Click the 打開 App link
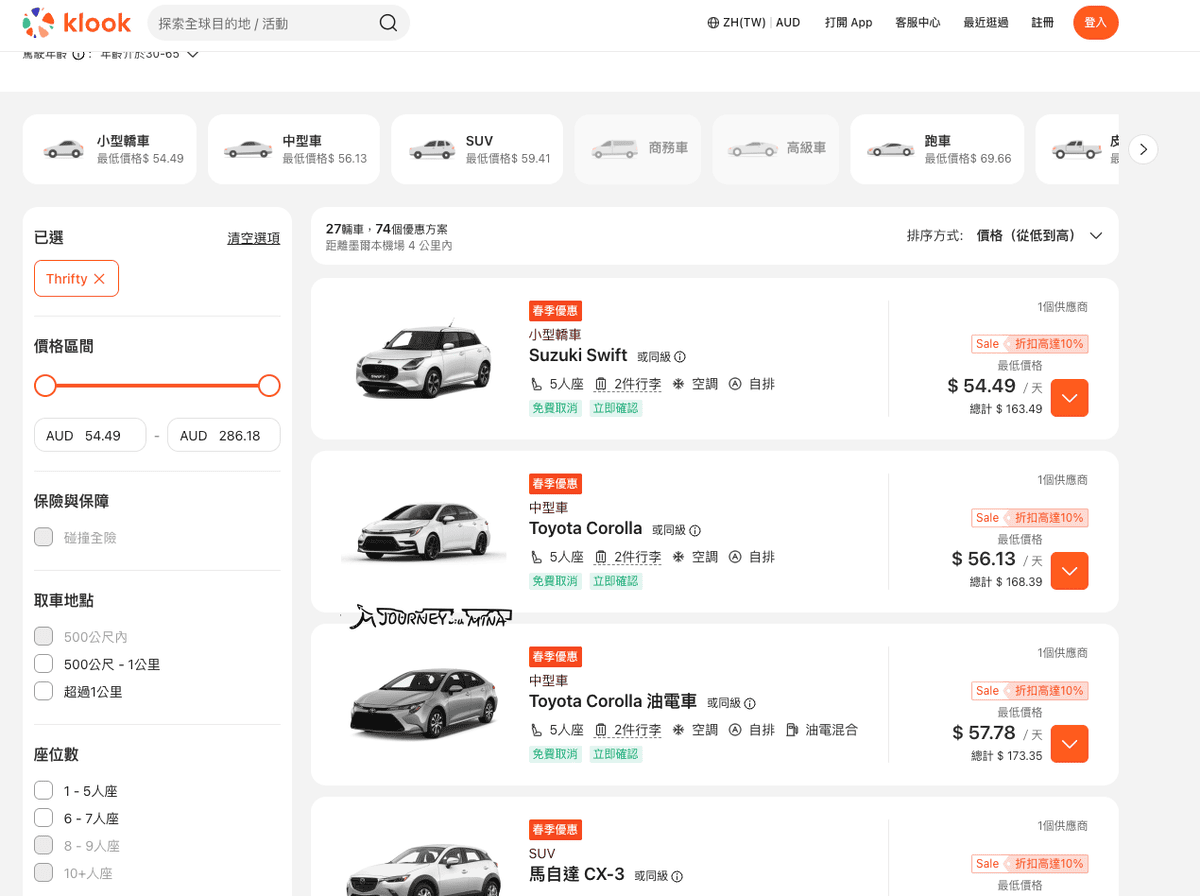This screenshot has height=896, width=1200. [849, 22]
